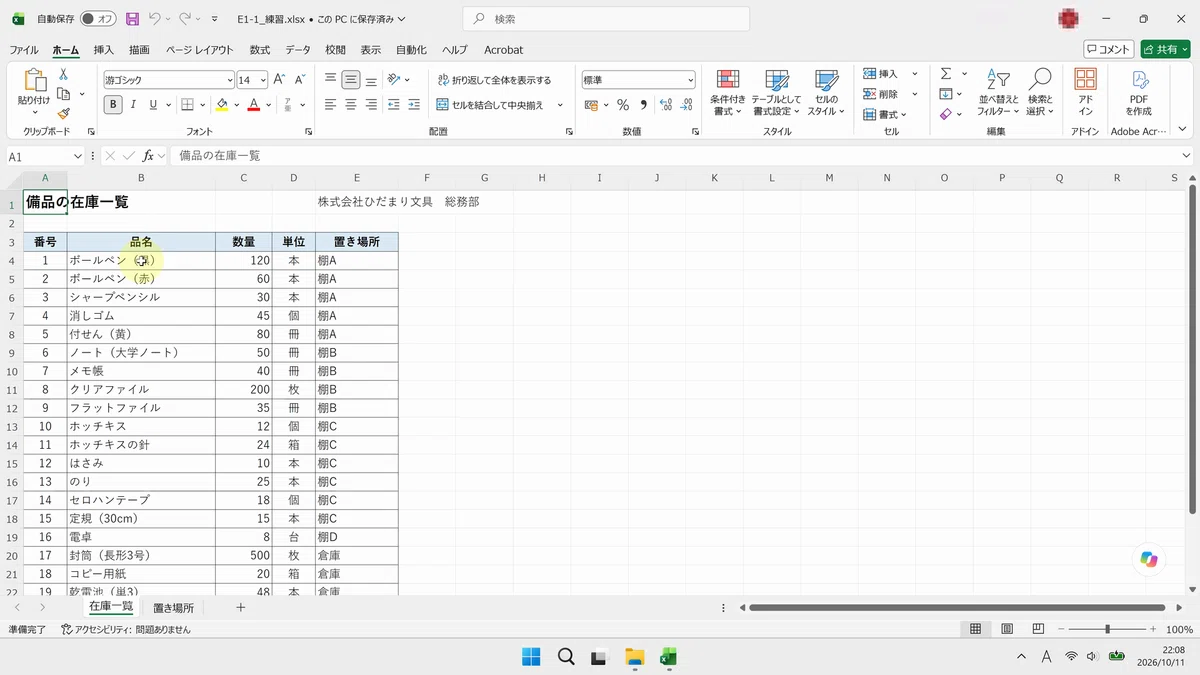
Task: Open 条件付き書式 conditional formatting
Action: click(728, 92)
